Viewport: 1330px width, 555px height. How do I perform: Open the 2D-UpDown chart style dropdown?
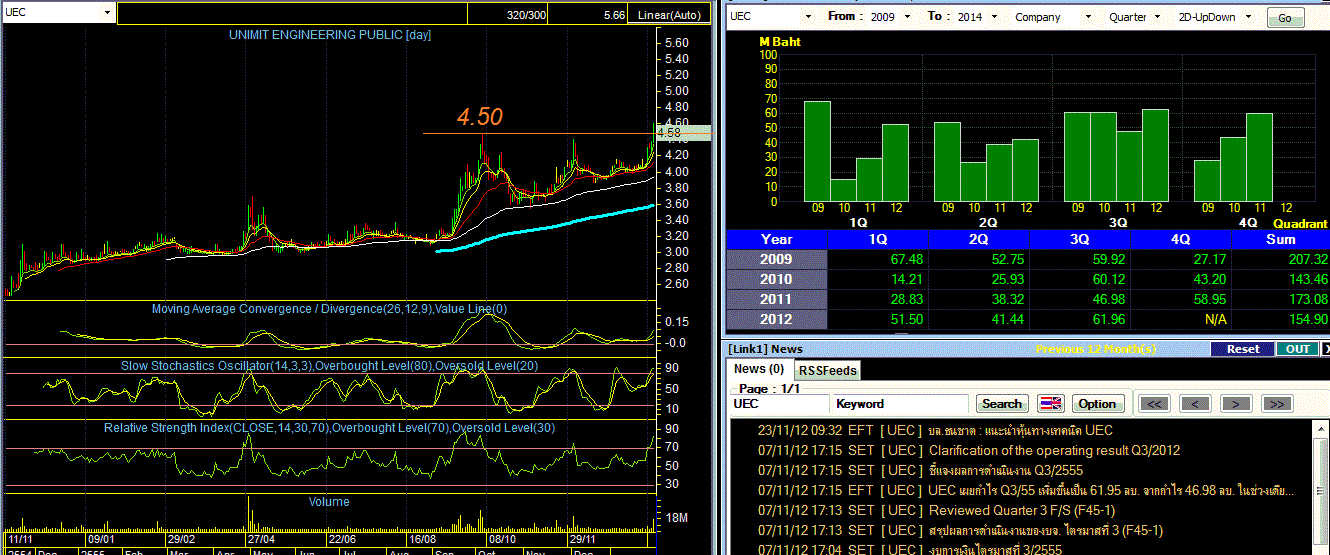[x=1250, y=17]
